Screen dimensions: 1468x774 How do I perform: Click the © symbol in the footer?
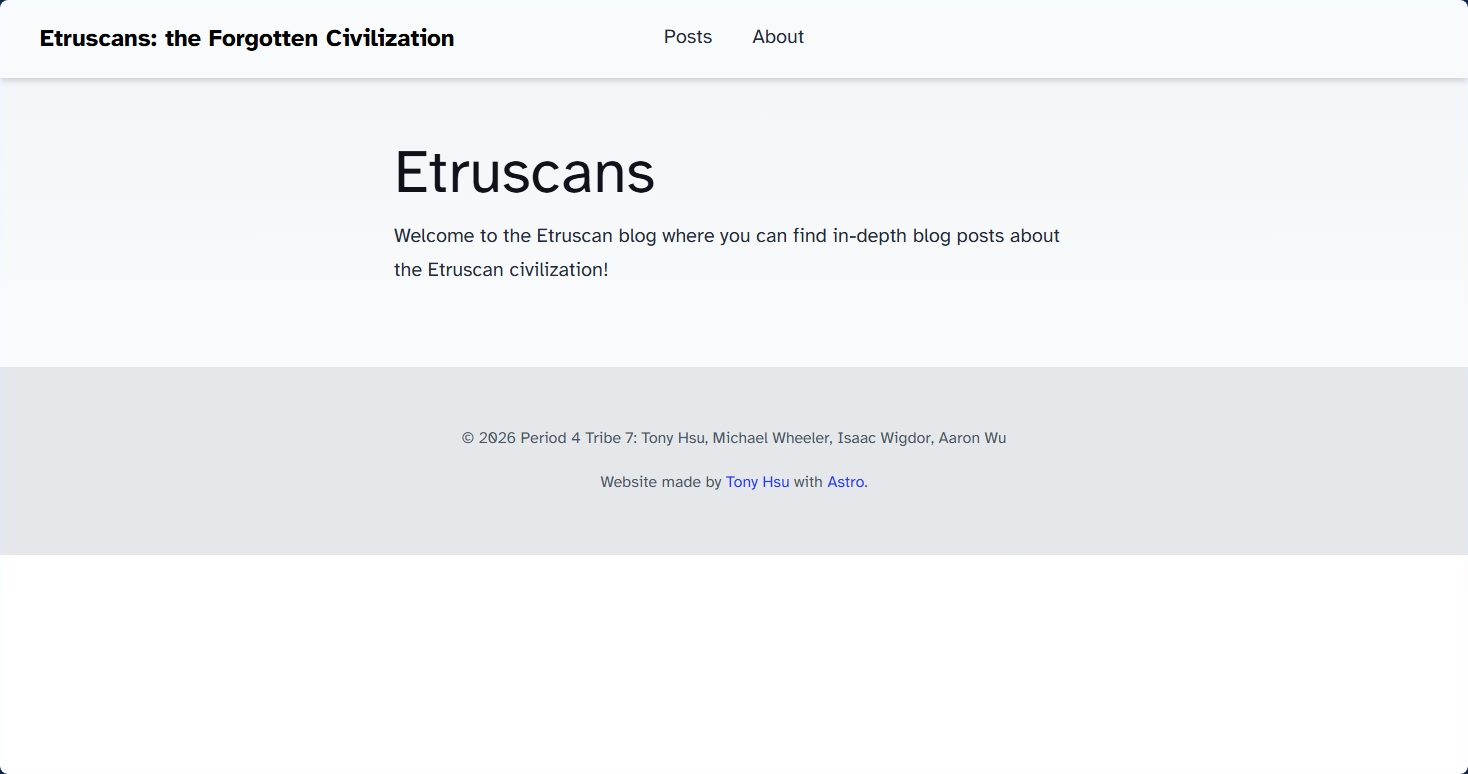click(468, 438)
